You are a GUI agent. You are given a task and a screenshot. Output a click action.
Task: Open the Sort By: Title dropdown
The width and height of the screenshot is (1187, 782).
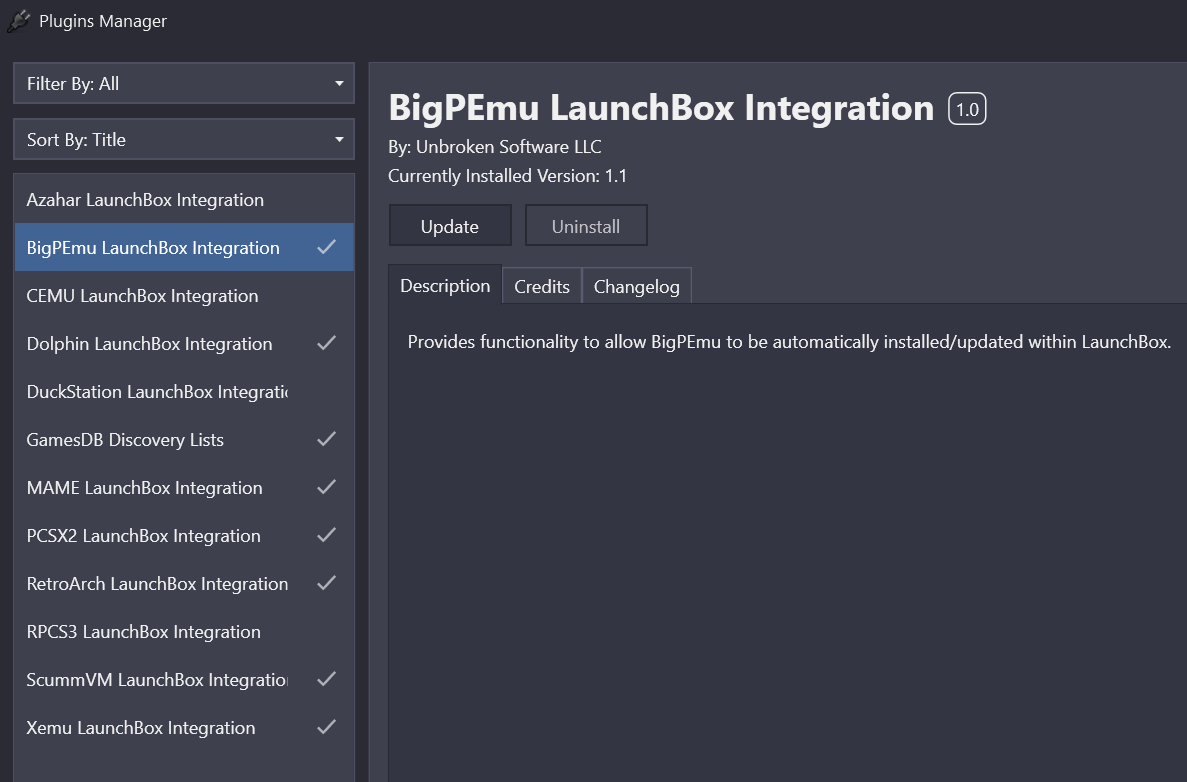(x=184, y=140)
